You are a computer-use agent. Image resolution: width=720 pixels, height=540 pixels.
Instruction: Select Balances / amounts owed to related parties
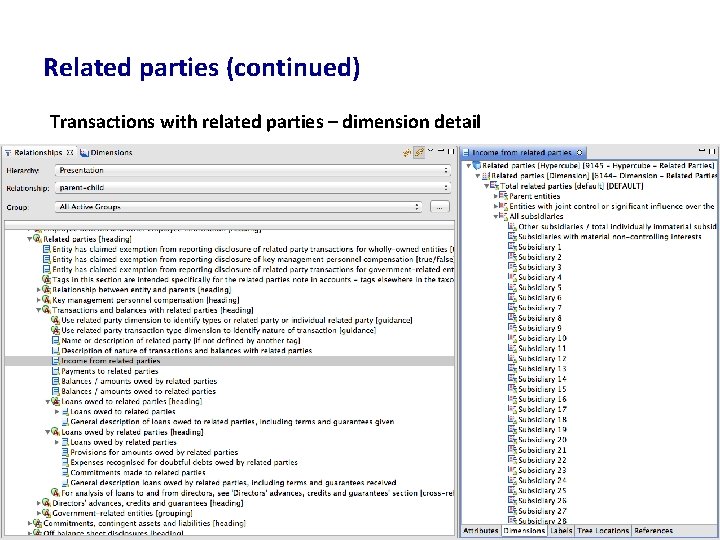(139, 391)
